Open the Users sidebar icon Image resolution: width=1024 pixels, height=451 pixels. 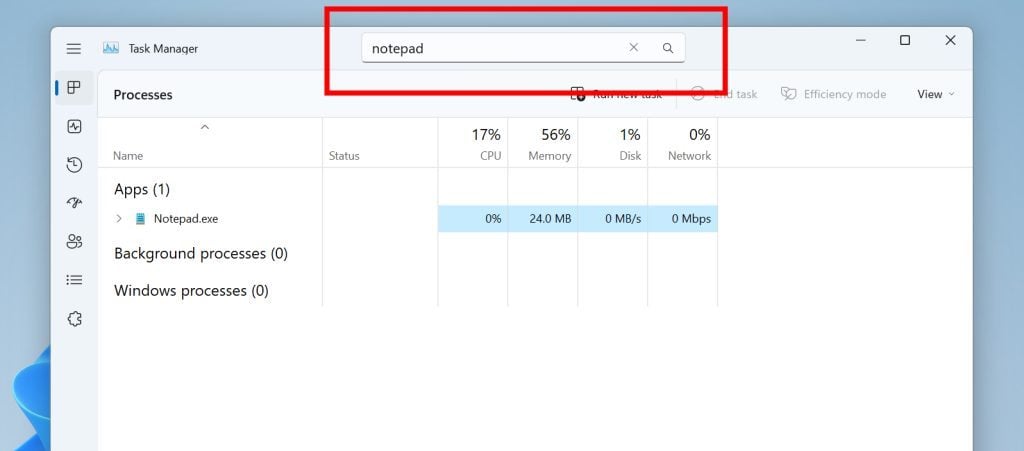(x=74, y=241)
